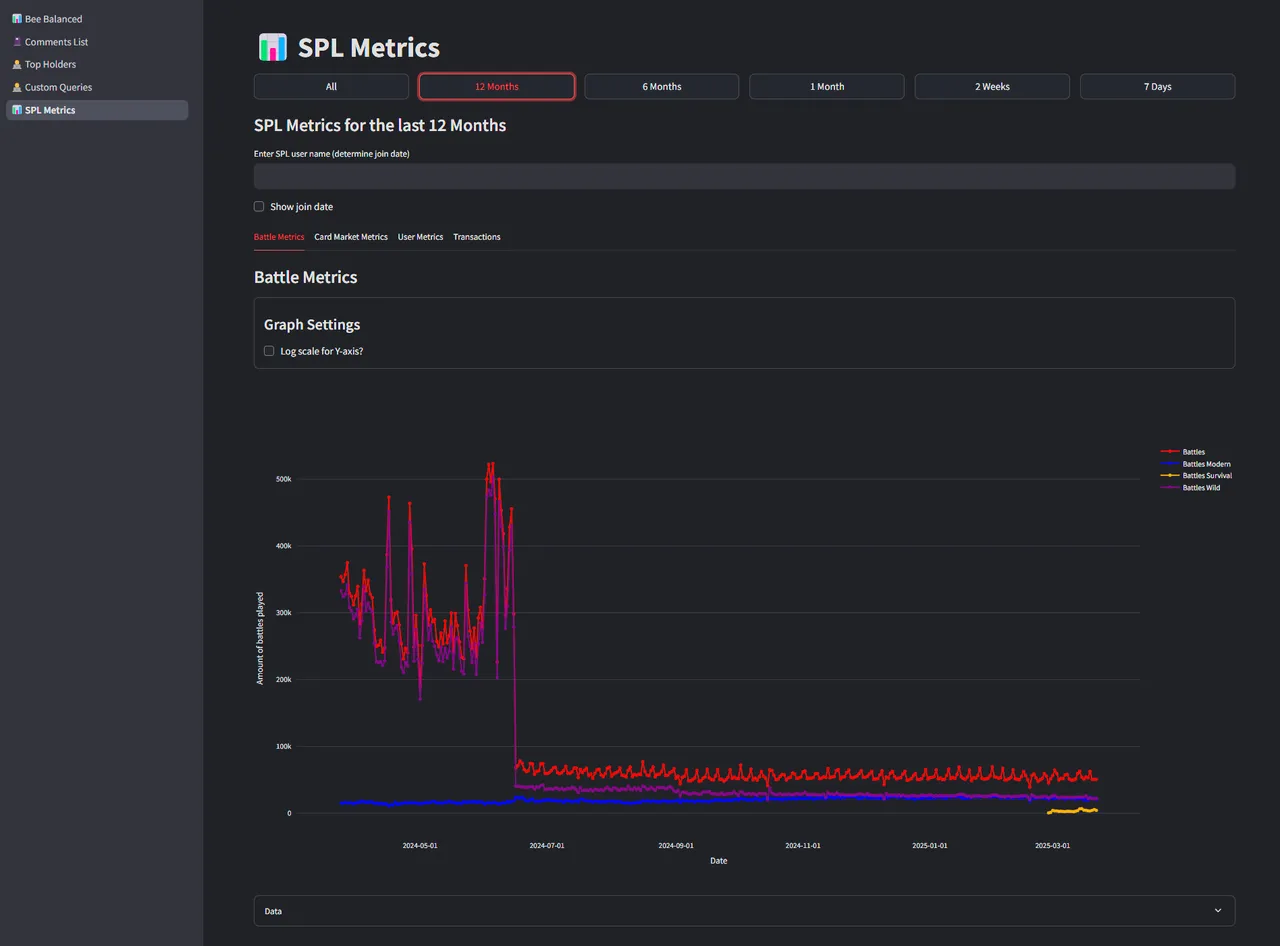Image resolution: width=1280 pixels, height=946 pixels.
Task: Pick the 7 Days range
Action: [1158, 87]
